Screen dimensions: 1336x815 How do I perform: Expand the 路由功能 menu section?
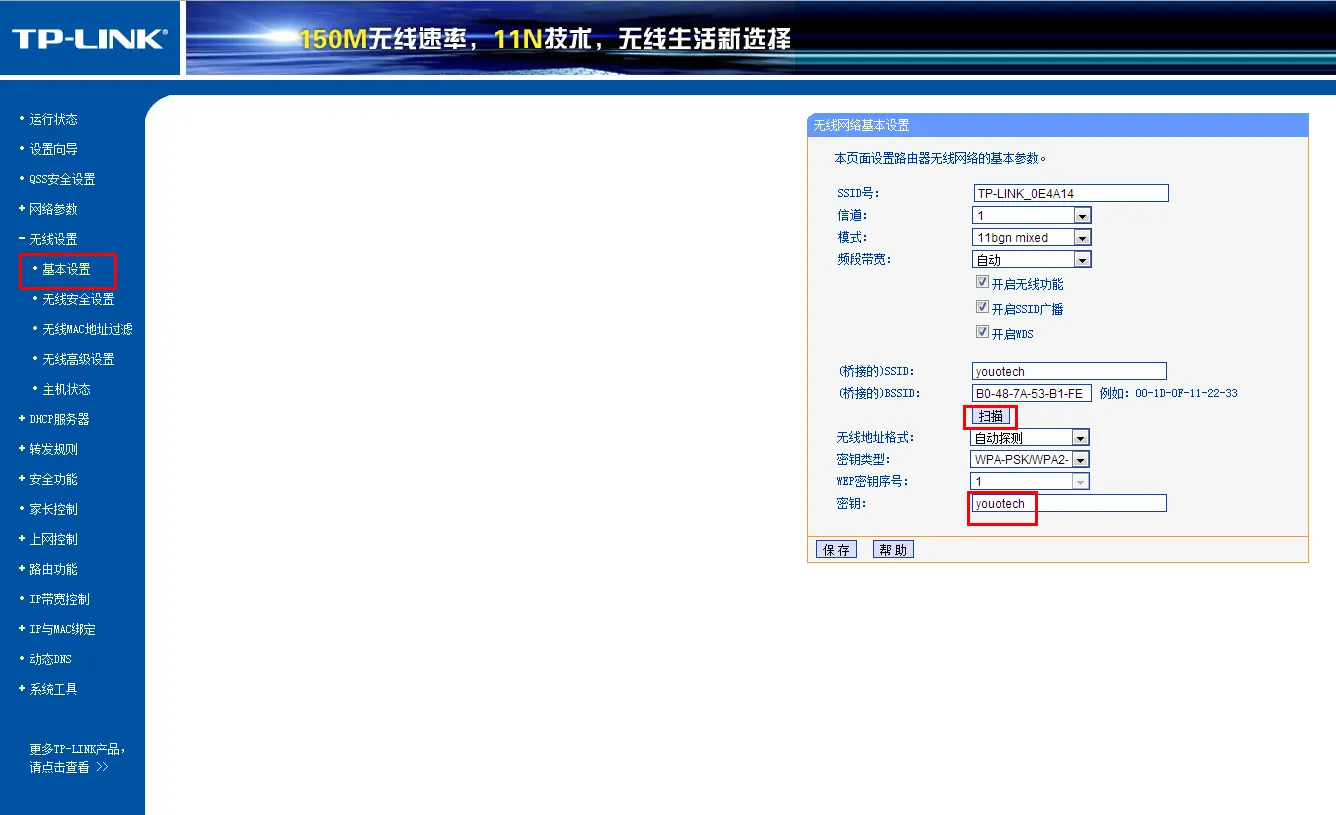point(53,569)
